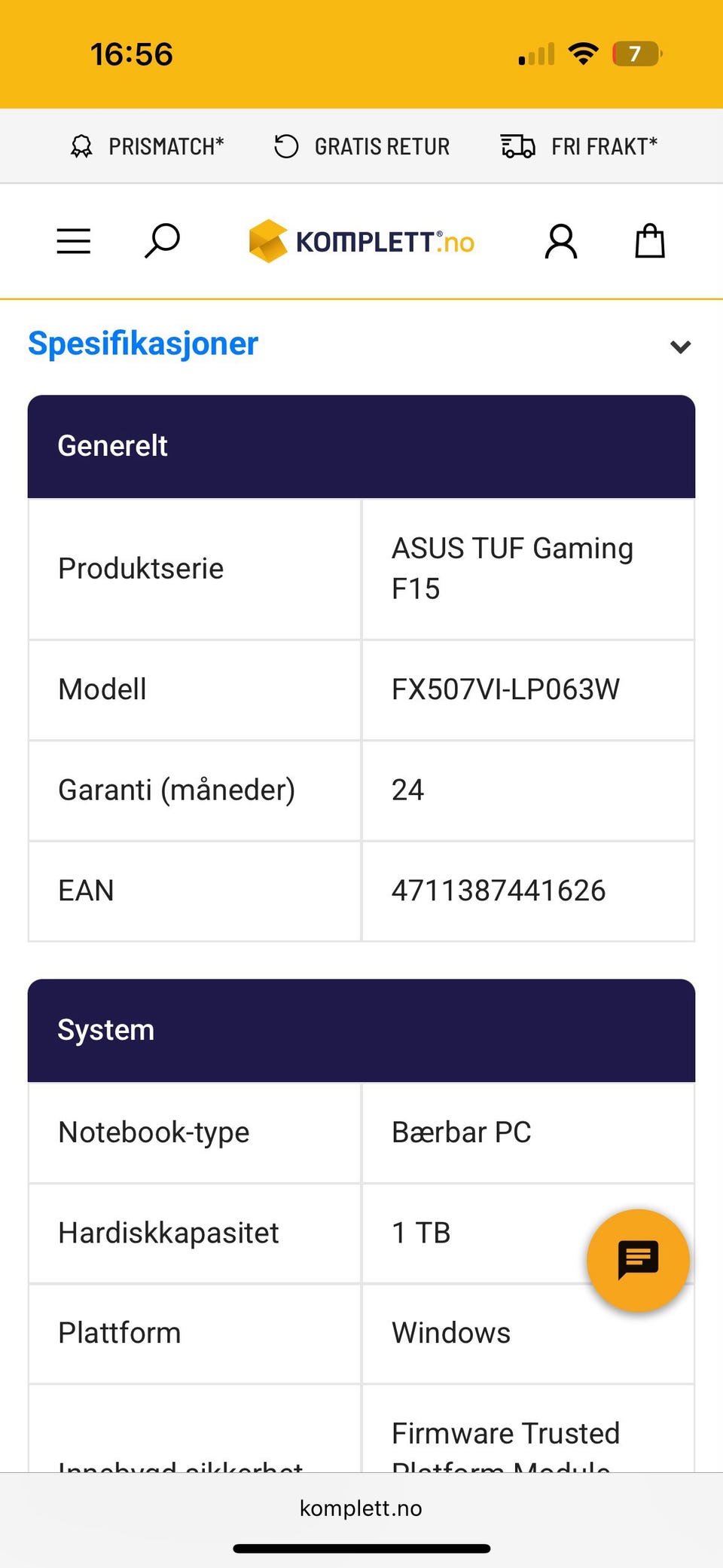Viewport: 723px width, 1568px height.
Task: Open the hamburger menu
Action: coord(74,241)
